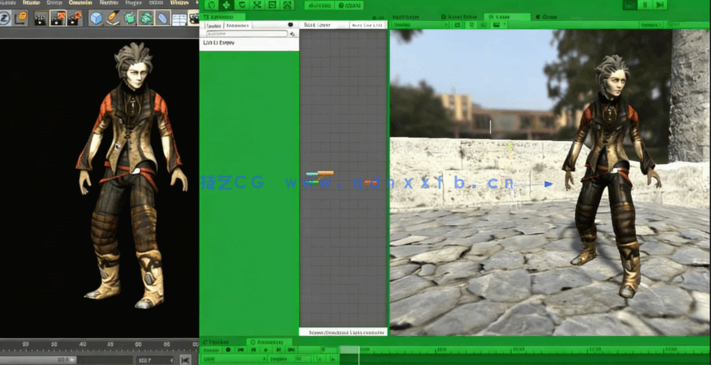Go to next keyframe in Animation window

[x=278, y=350]
